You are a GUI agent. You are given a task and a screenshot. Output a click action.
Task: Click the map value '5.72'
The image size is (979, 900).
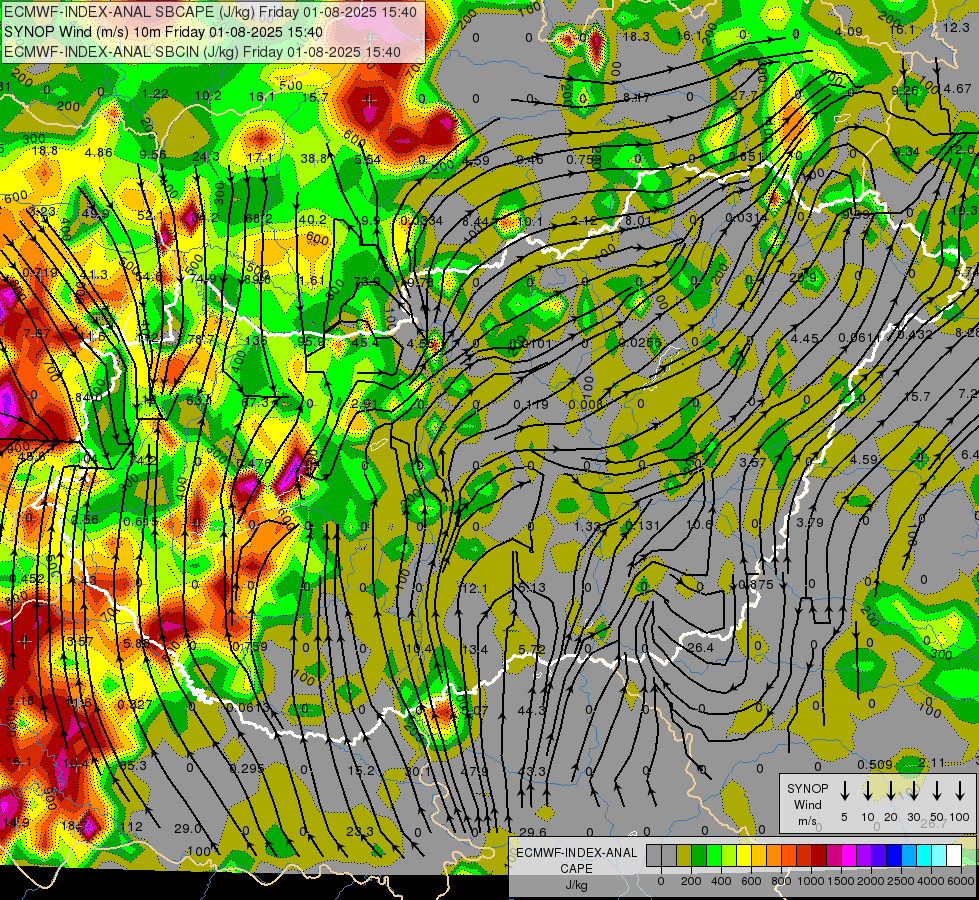click(x=532, y=650)
